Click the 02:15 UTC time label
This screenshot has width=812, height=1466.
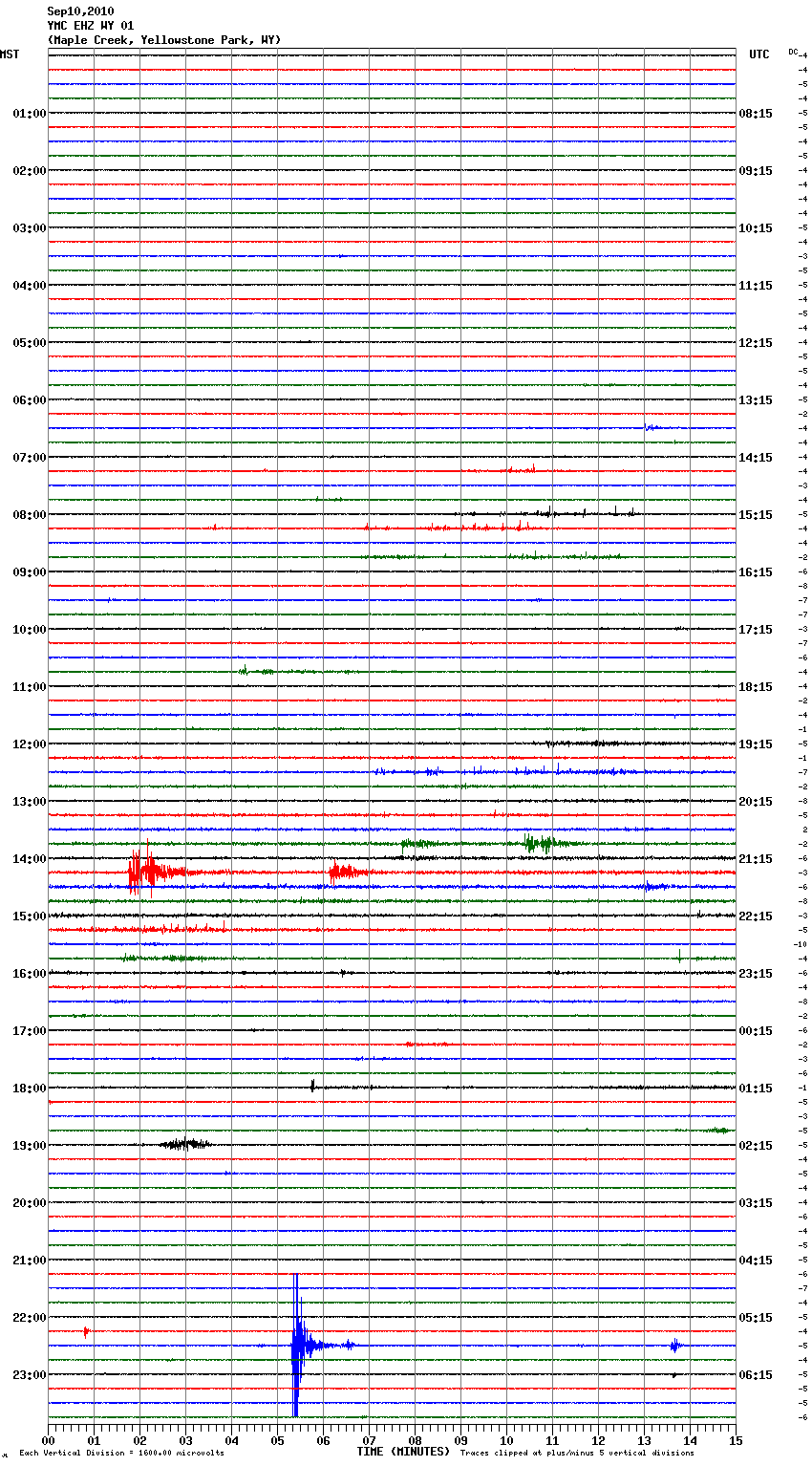[756, 1146]
